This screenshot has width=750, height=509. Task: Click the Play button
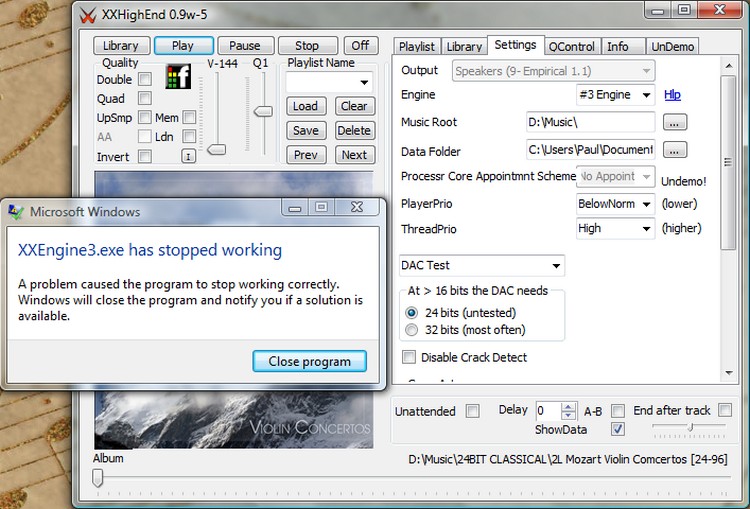[x=183, y=45]
